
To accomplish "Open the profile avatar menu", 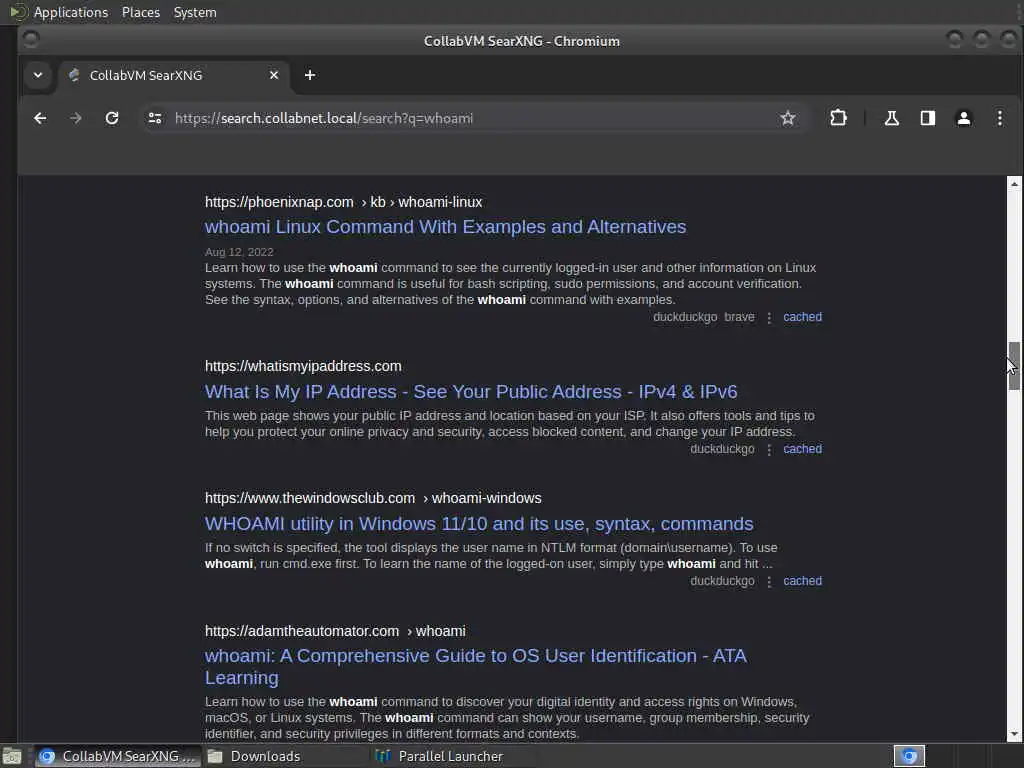I will [x=963, y=118].
